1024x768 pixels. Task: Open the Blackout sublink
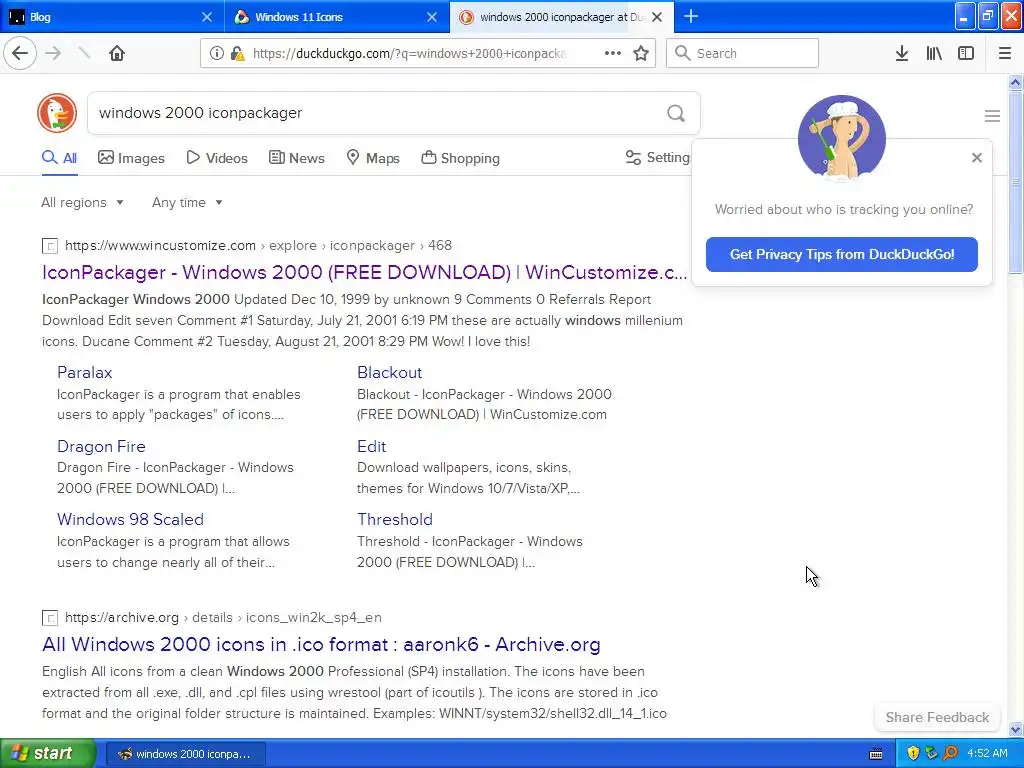click(x=389, y=372)
